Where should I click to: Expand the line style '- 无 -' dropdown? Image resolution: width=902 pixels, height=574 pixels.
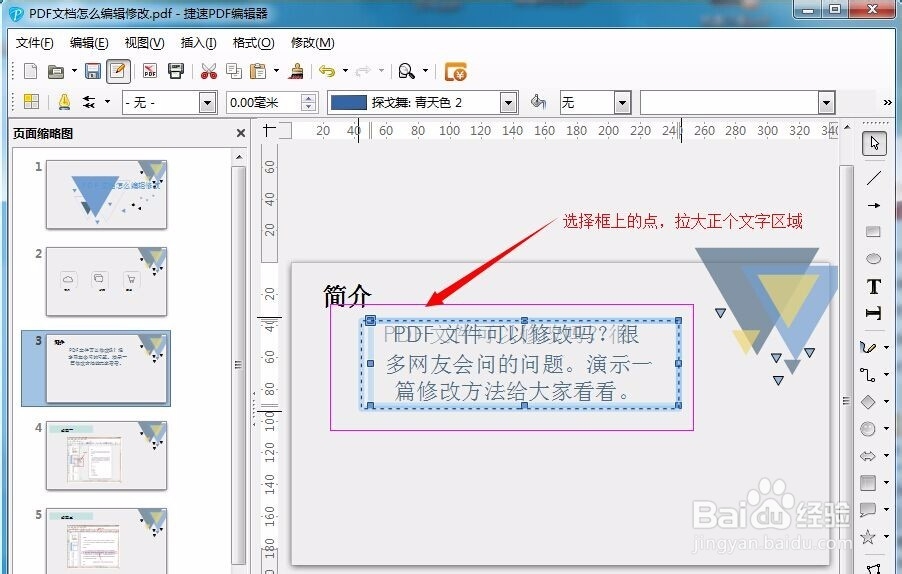tap(207, 103)
